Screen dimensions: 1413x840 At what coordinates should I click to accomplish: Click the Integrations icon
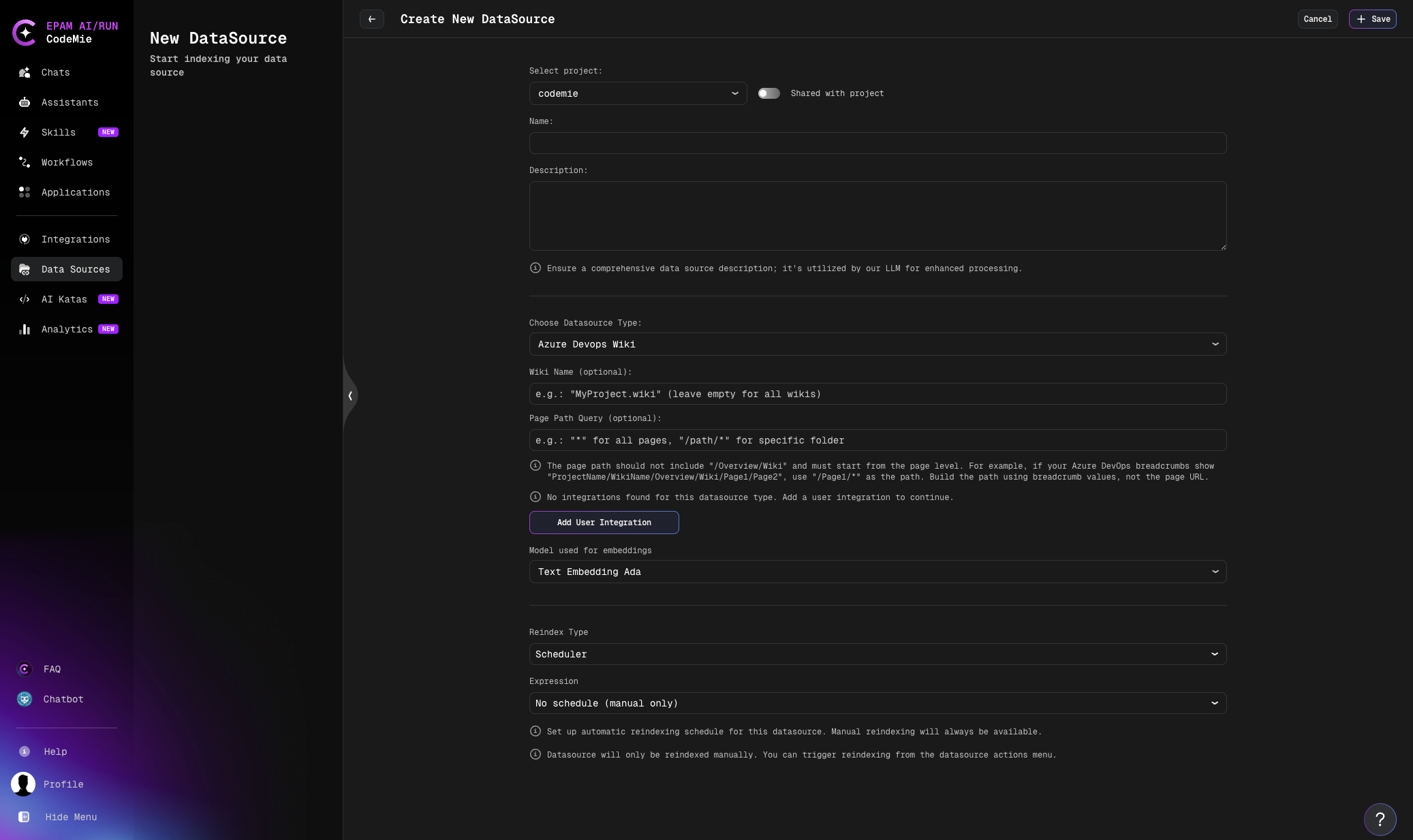pos(25,239)
